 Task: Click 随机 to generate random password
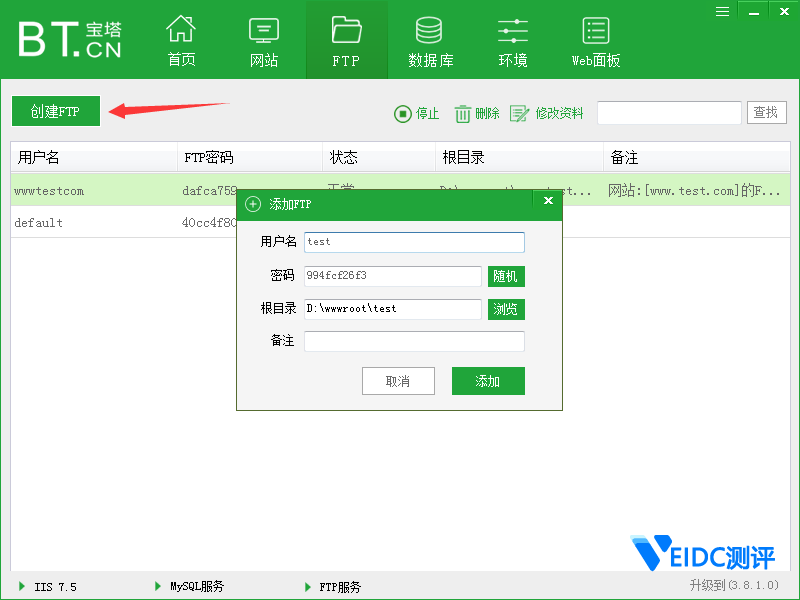(506, 276)
